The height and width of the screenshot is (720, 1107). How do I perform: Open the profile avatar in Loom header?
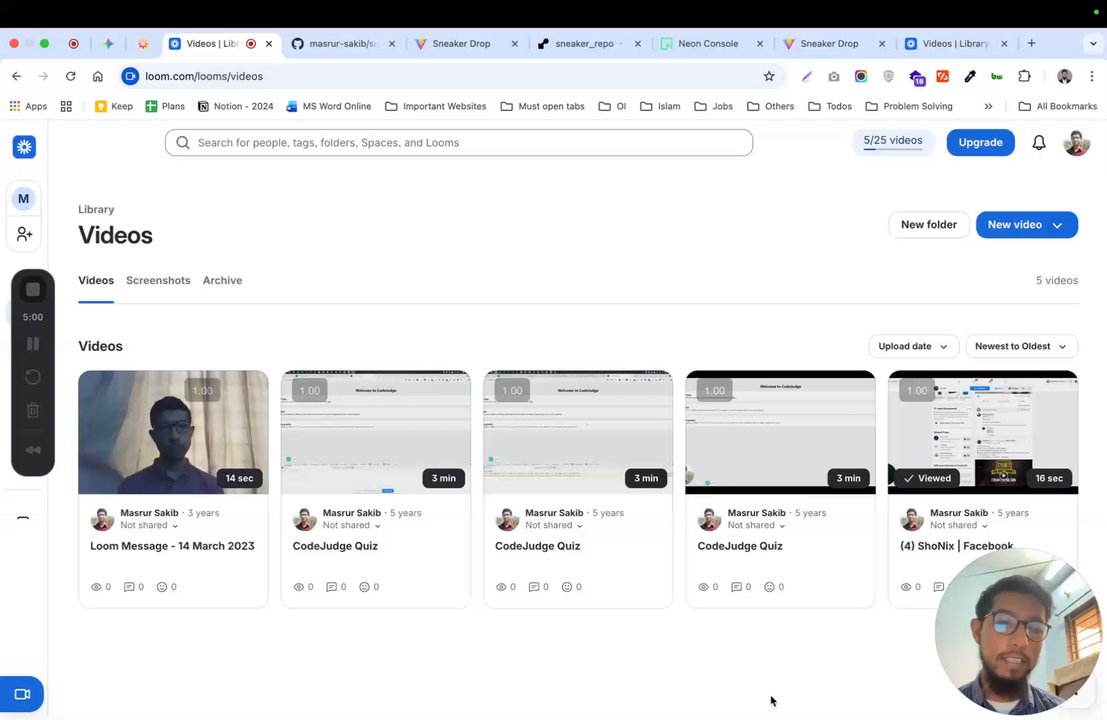point(1076,143)
